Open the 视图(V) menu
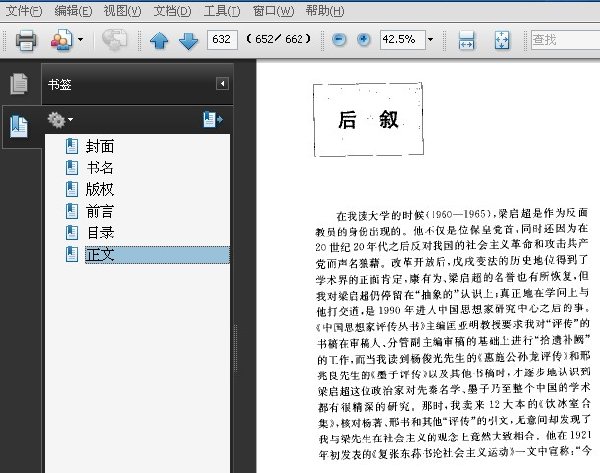Viewport: 600px width, 473px height. pyautogui.click(x=122, y=11)
